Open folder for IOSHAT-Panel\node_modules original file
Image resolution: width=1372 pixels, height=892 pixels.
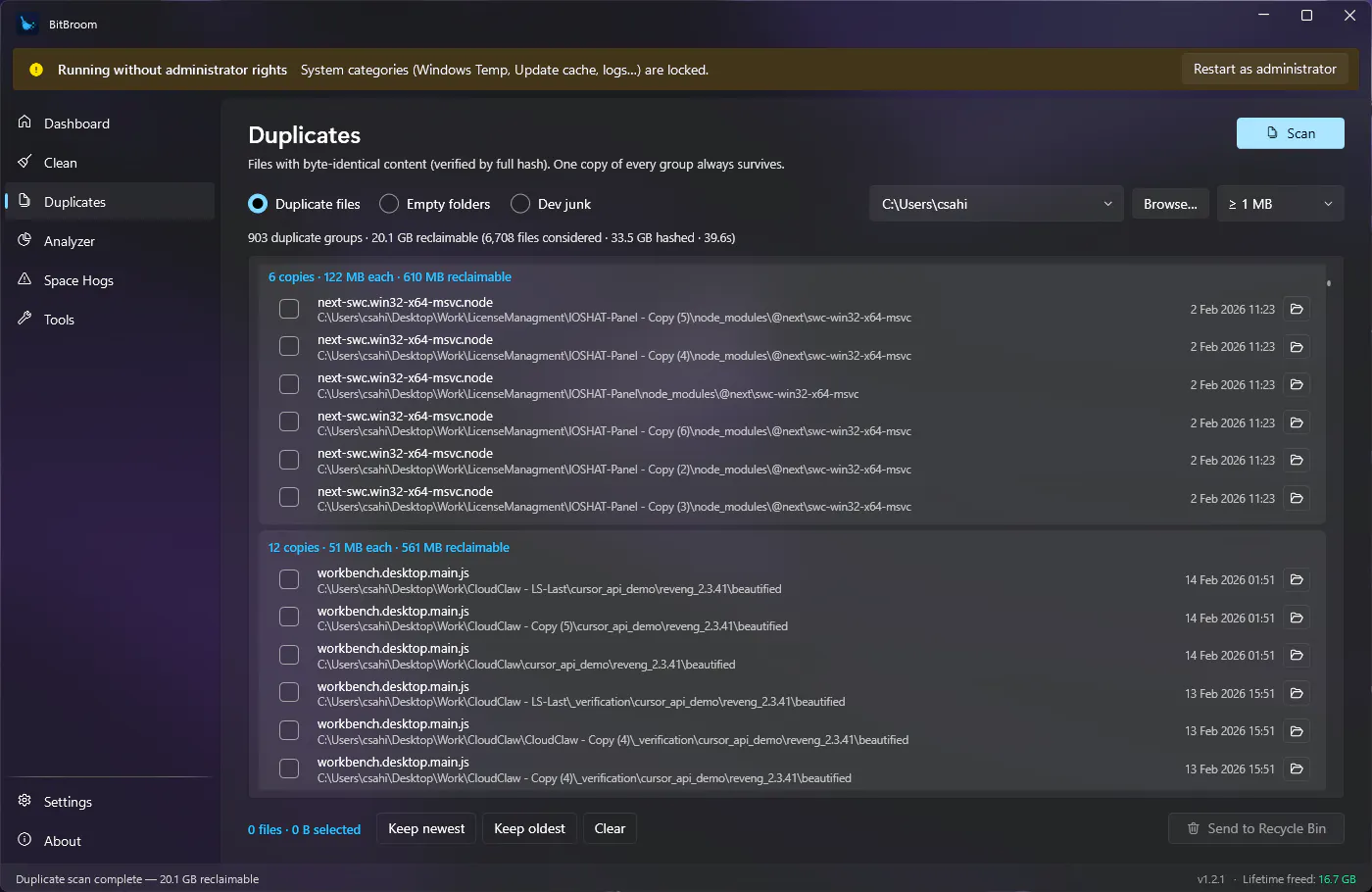[x=1297, y=384]
